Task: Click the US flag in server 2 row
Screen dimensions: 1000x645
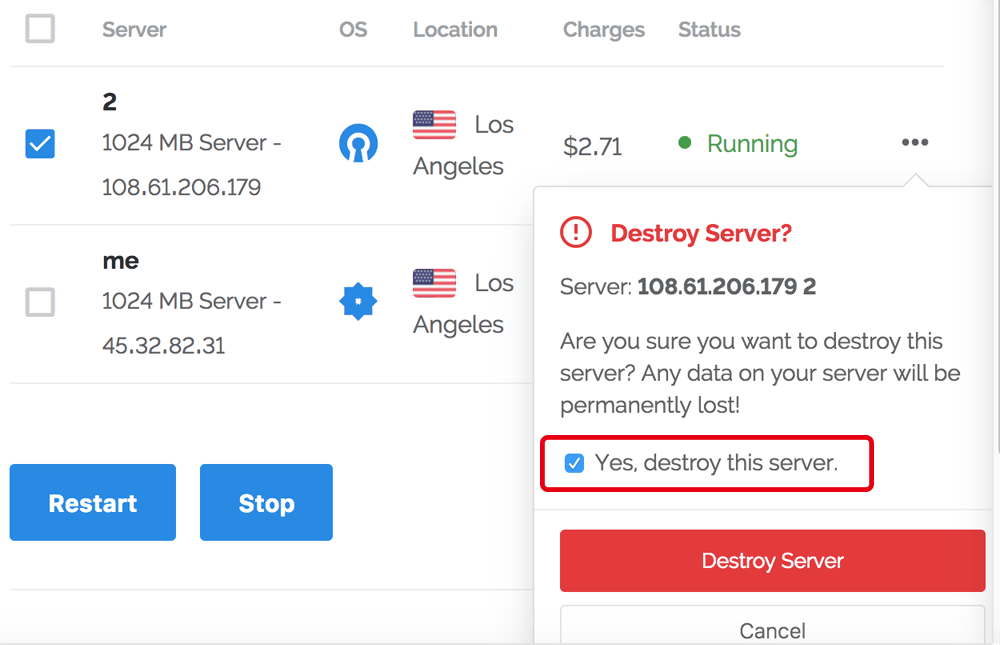Action: point(434,125)
